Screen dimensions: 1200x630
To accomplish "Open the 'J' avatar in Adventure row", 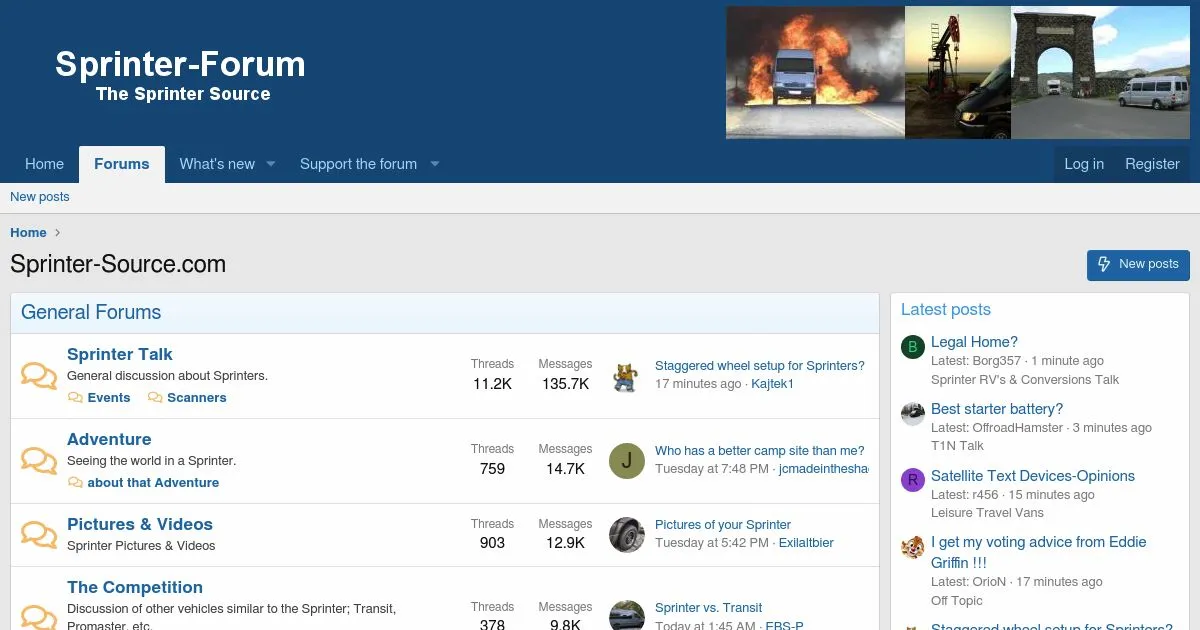I will [627, 461].
